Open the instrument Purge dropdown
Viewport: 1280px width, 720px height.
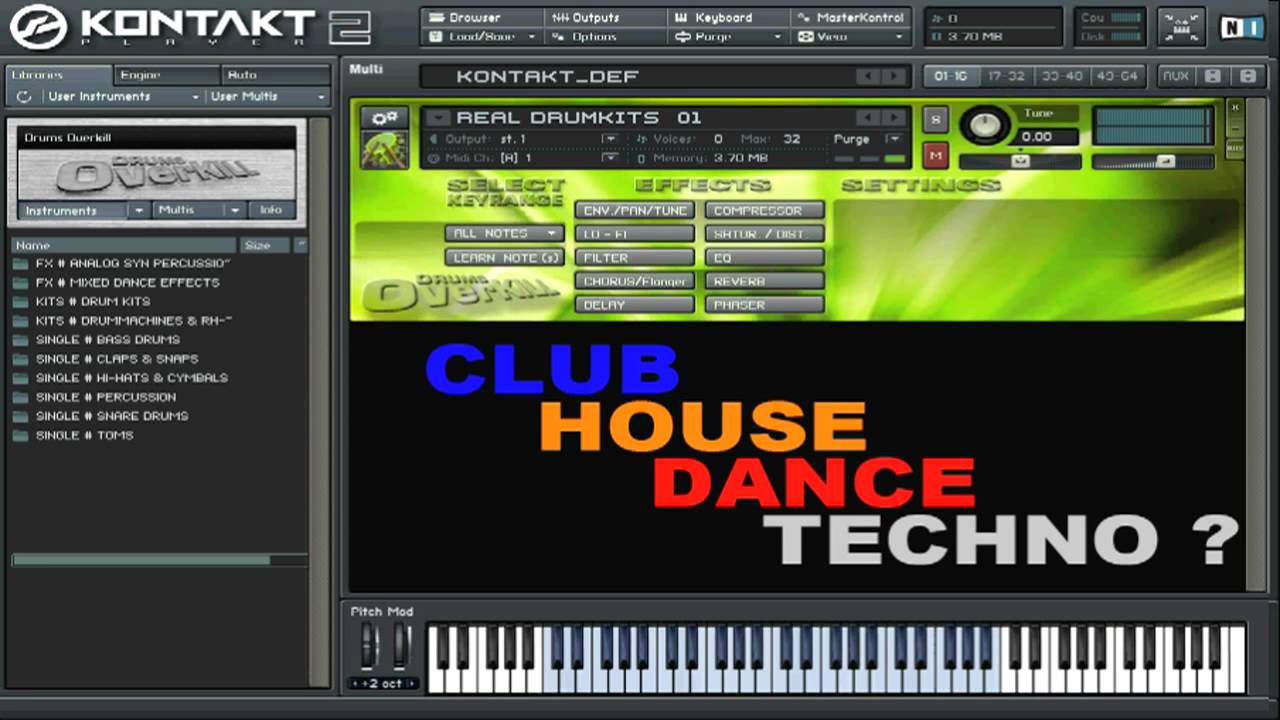[893, 139]
